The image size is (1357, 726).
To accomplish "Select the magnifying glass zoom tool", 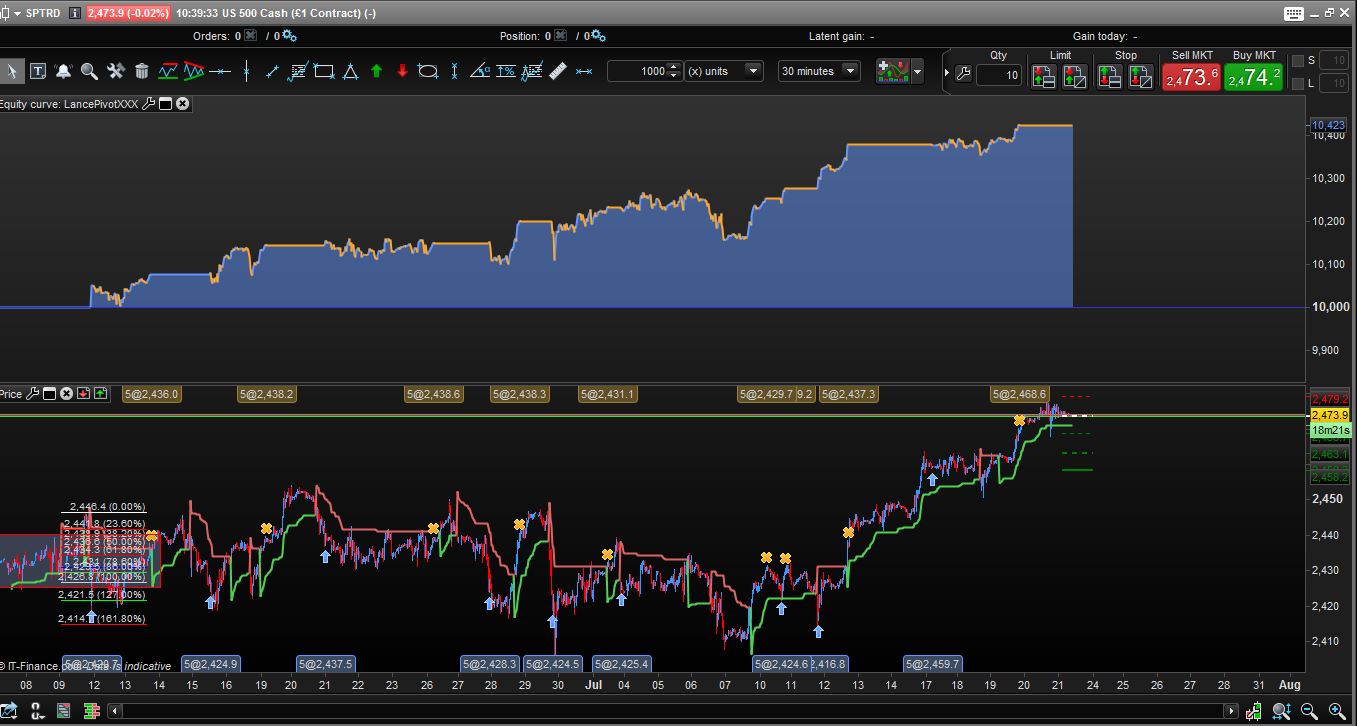I will 89,71.
